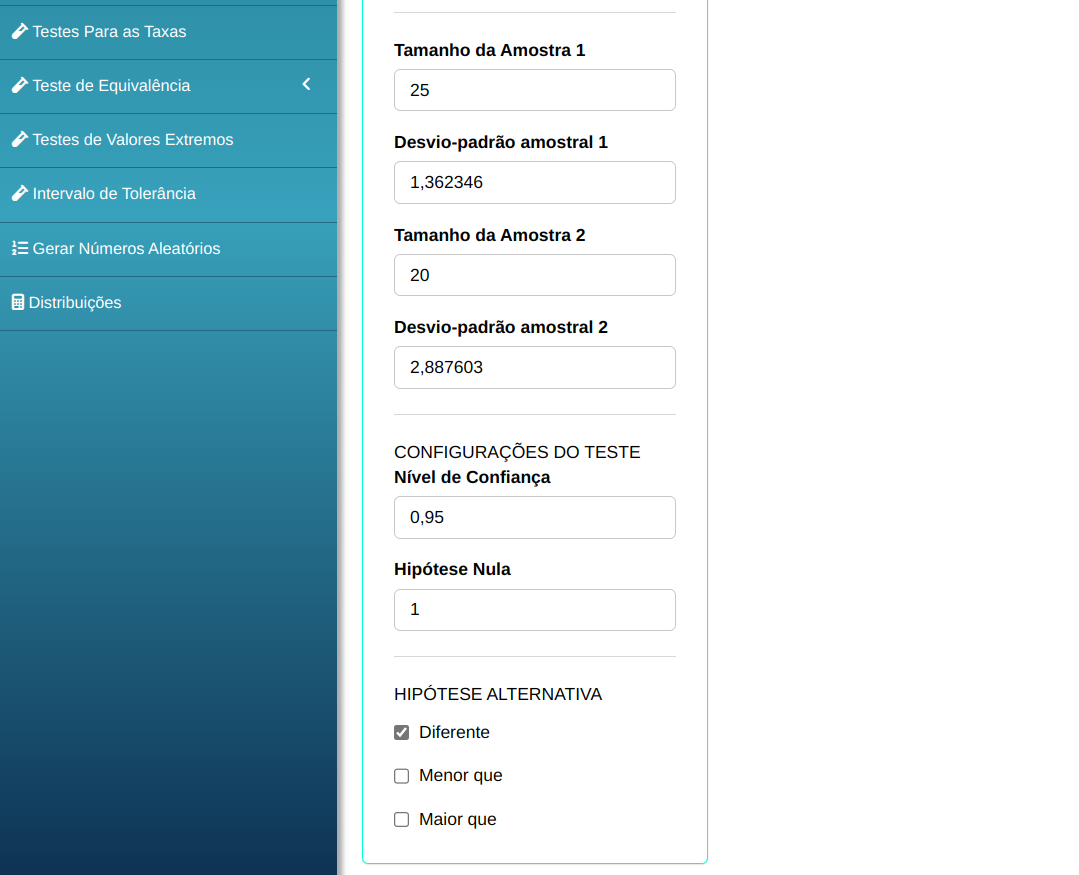The width and height of the screenshot is (1079, 875).
Task: Click the Desvio-padrão amostral 1 input
Action: [535, 183]
